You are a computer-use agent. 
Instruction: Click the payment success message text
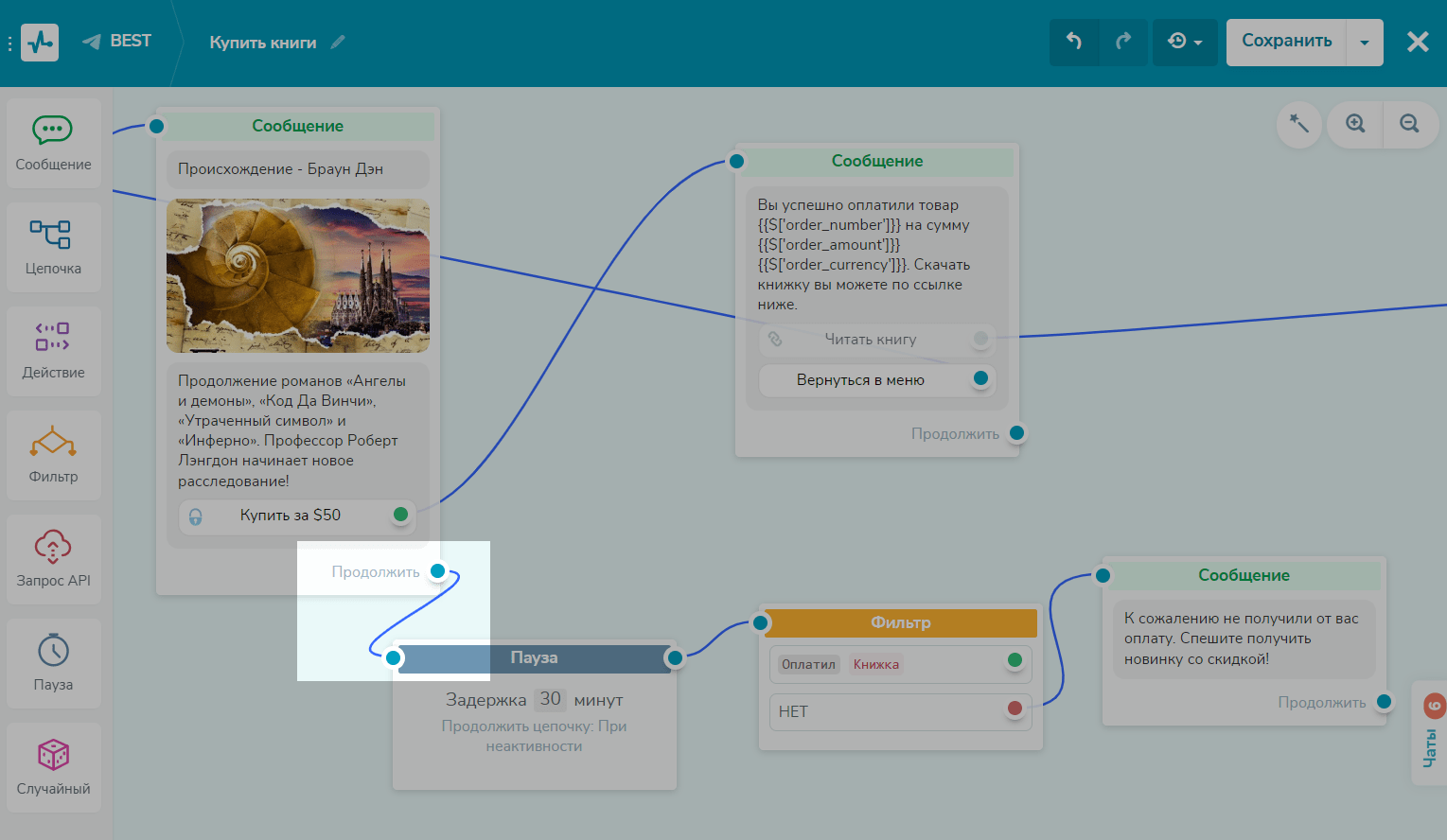point(864,254)
